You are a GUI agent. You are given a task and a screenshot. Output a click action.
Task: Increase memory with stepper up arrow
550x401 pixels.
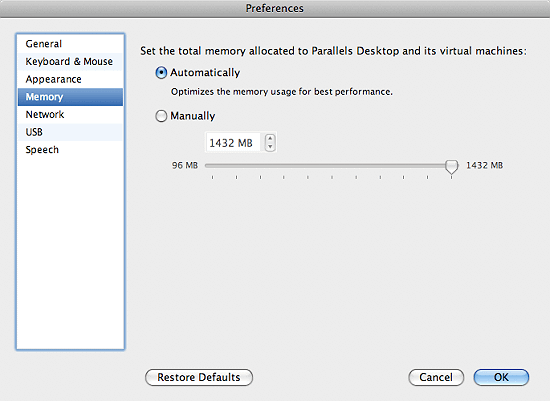tap(270, 138)
